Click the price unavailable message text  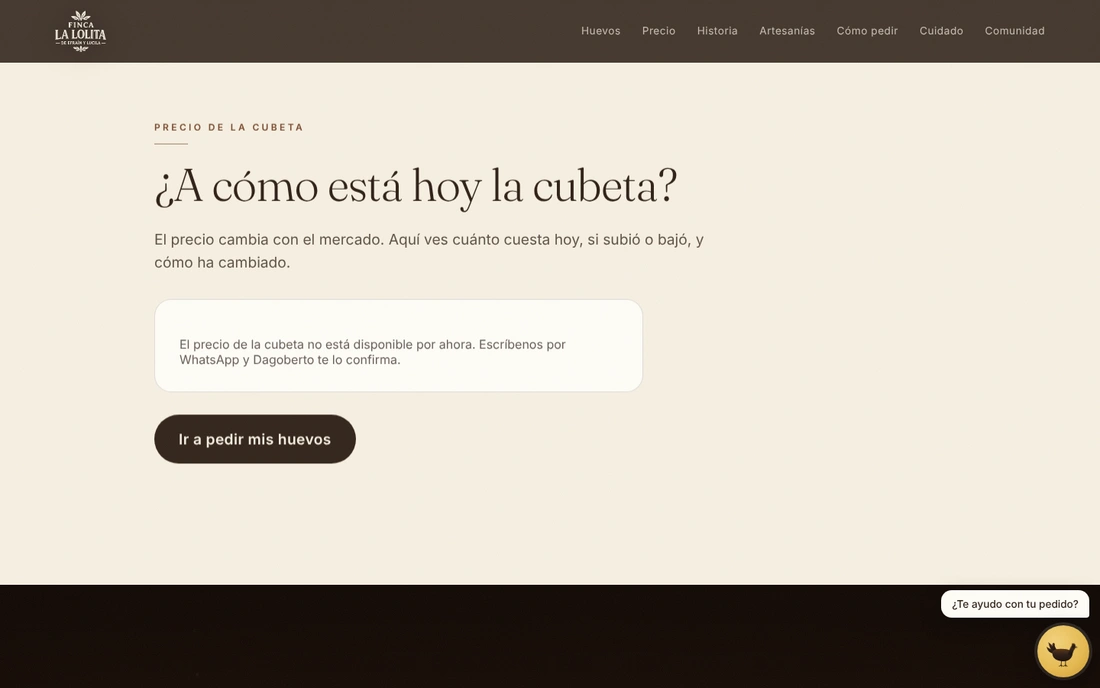[373, 352]
